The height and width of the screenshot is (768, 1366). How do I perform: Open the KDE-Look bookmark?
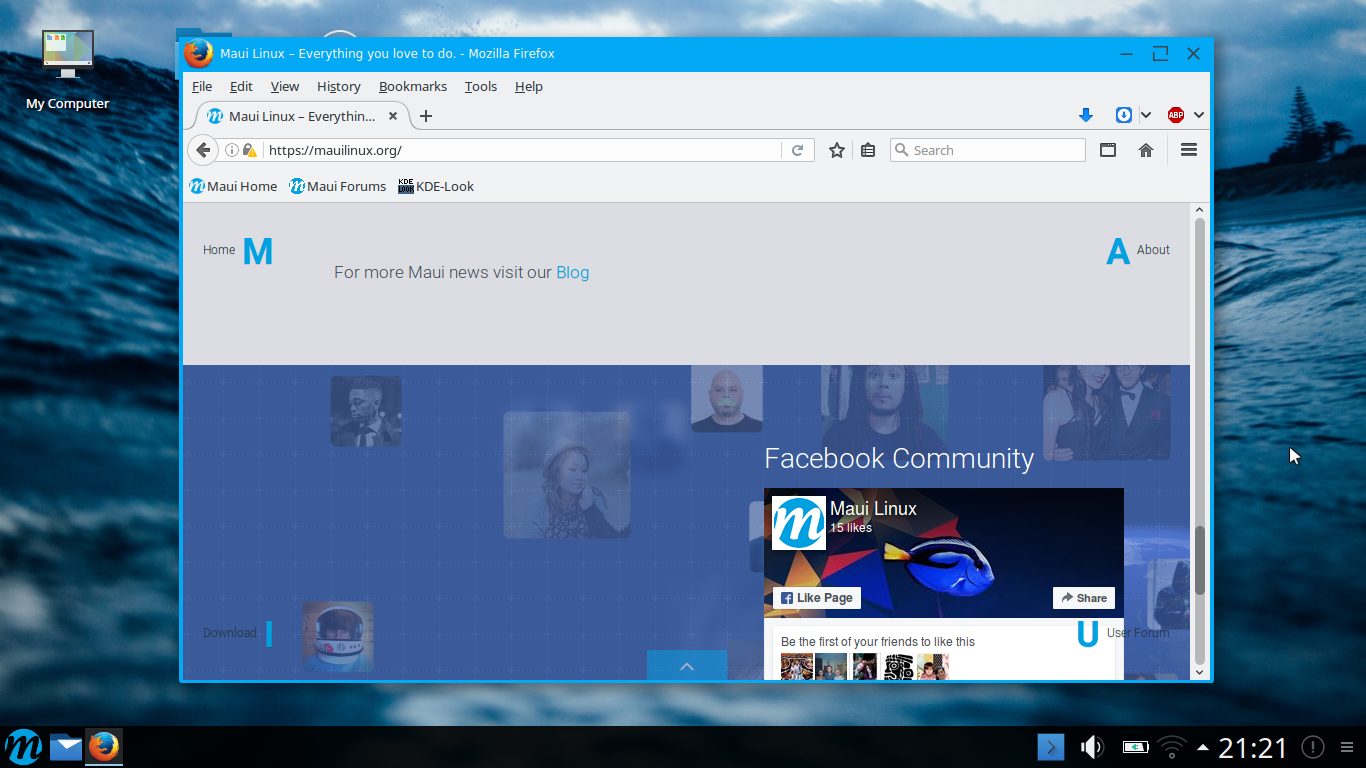point(436,186)
